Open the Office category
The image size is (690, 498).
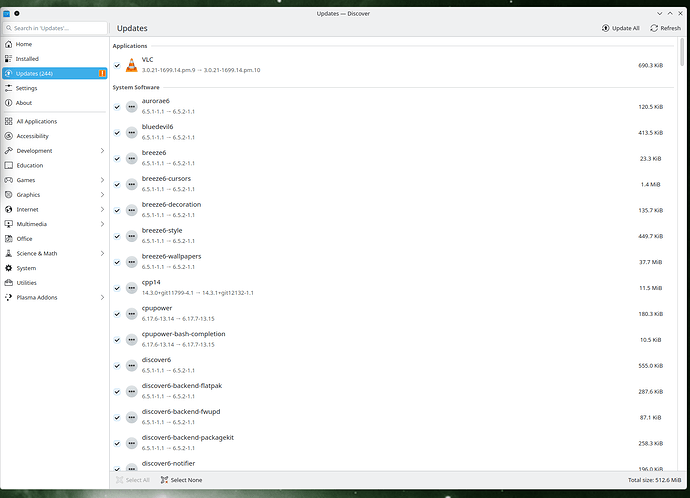point(55,238)
